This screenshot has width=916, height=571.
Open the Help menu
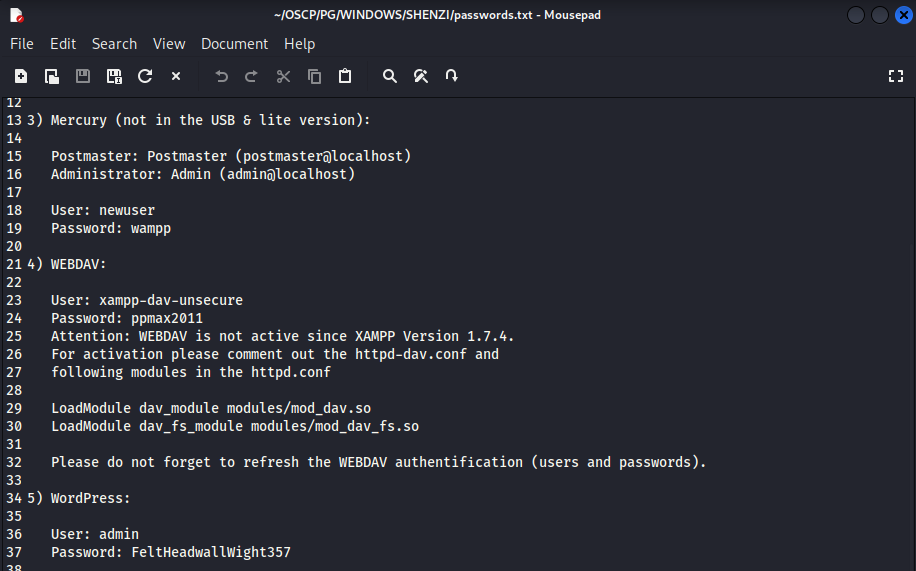click(299, 44)
